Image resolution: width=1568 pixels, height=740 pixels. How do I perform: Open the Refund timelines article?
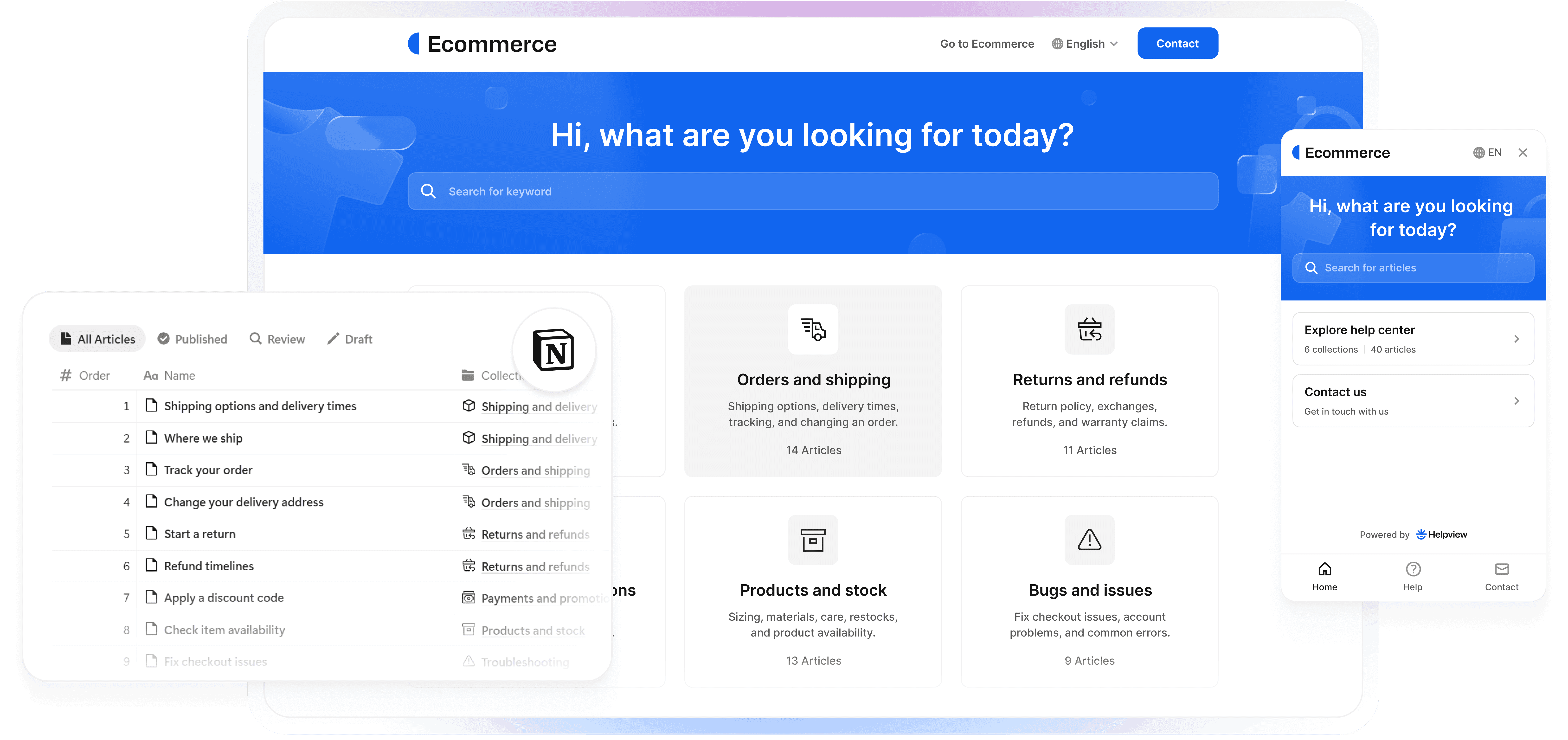[209, 566]
